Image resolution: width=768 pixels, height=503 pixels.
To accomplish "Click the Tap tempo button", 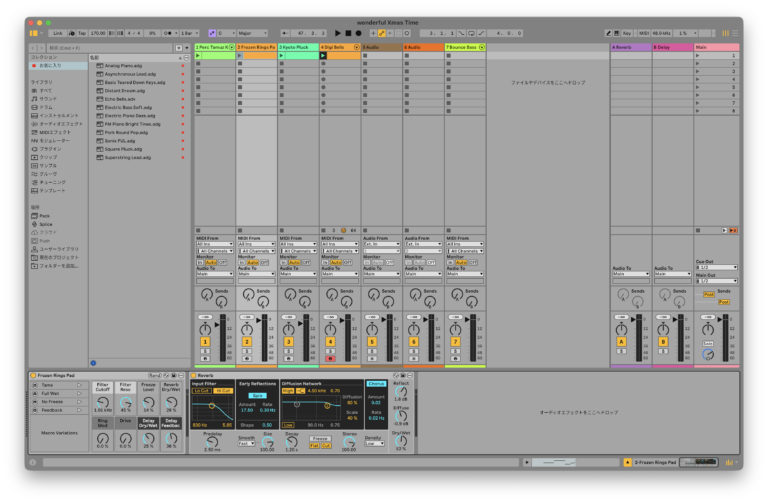I will [x=82, y=33].
